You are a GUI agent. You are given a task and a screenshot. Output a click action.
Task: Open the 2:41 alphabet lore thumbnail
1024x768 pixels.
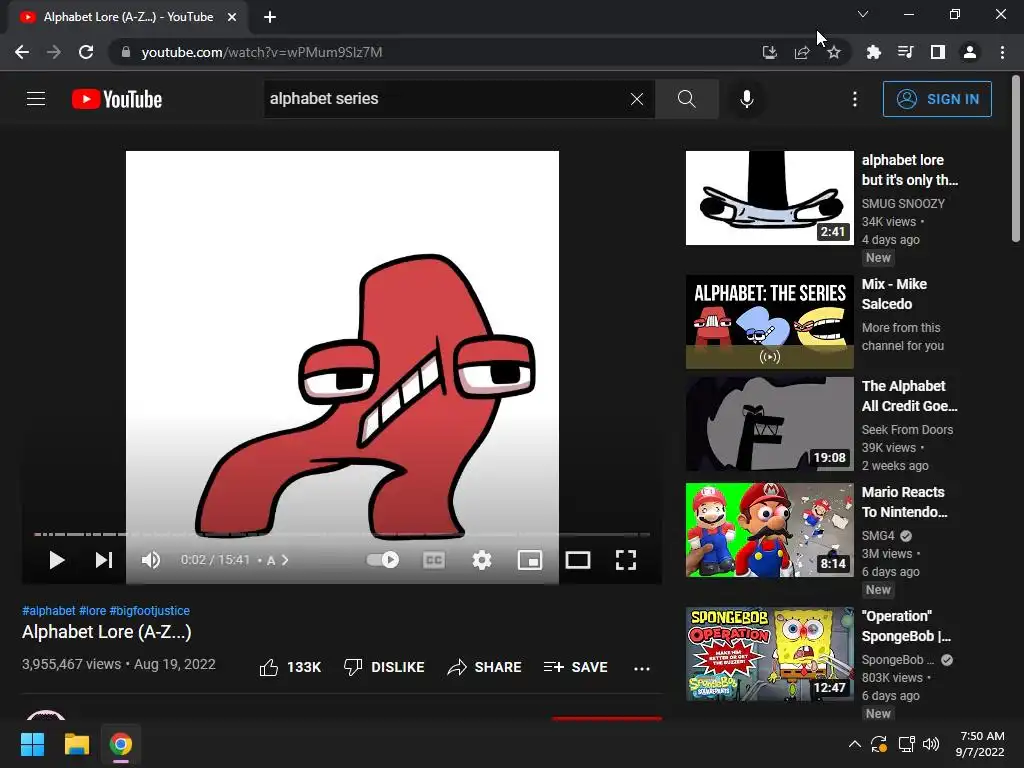point(769,198)
